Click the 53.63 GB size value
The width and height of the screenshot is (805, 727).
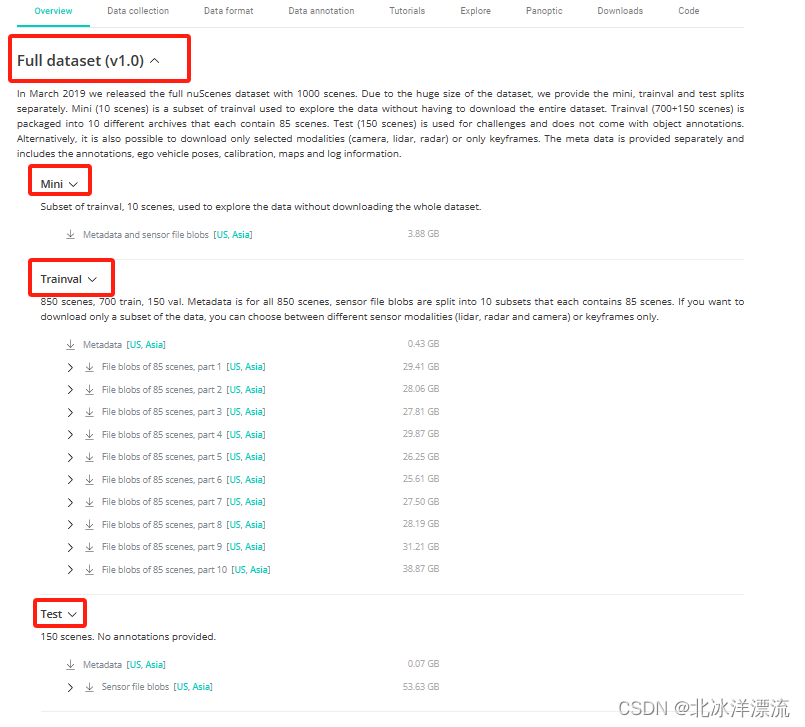(421, 687)
